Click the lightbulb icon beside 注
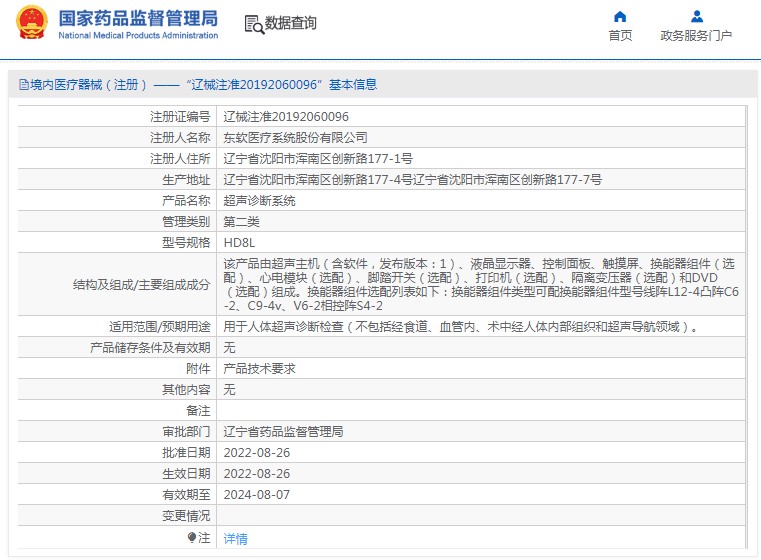Screen dimensions: 761x560 pyautogui.click(x=192, y=537)
